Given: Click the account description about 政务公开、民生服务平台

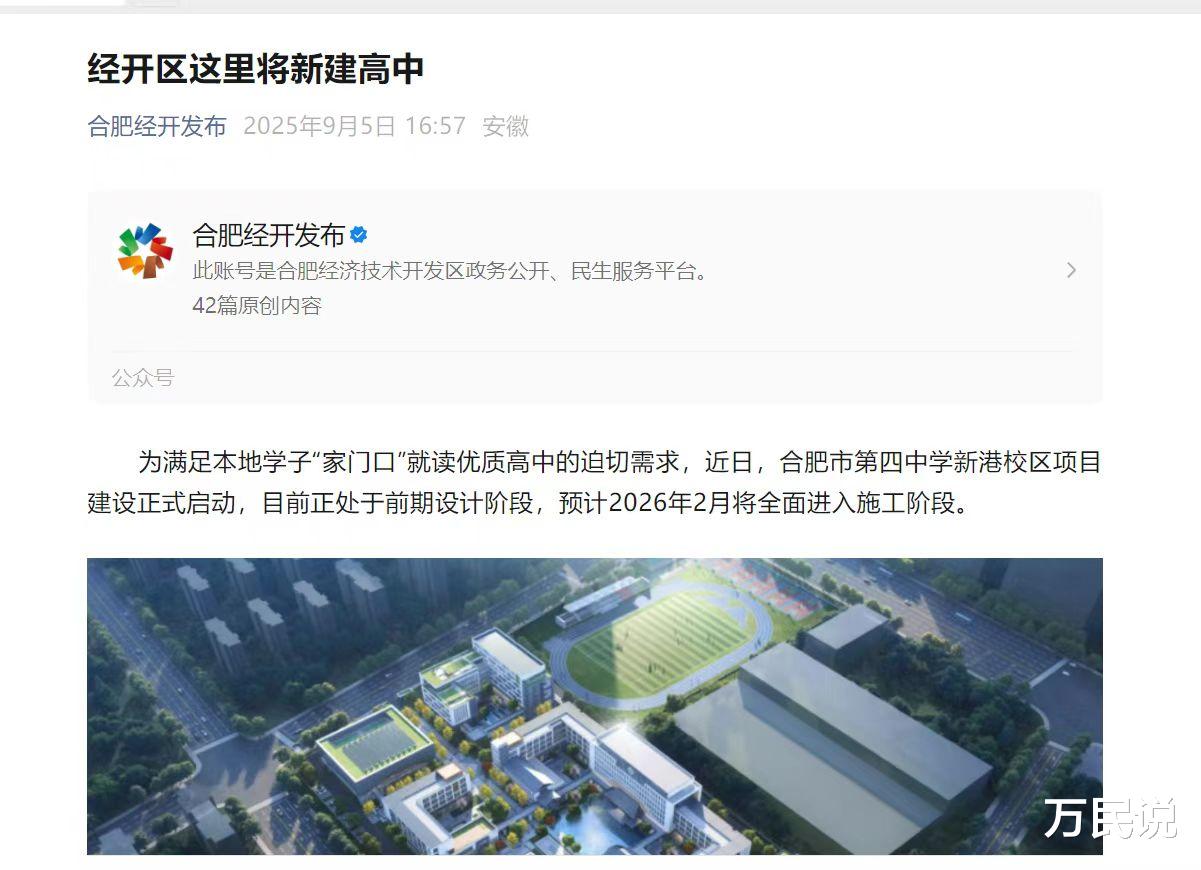Looking at the screenshot, I should [450, 271].
